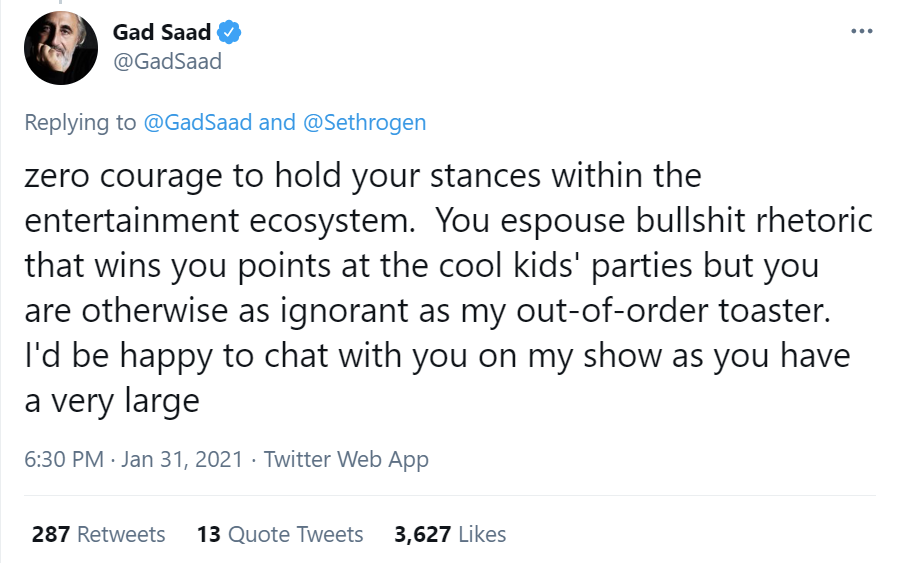This screenshot has height=563, width=898.
Task: Visit the @Sethrogen mentioned profile
Action: pos(364,122)
